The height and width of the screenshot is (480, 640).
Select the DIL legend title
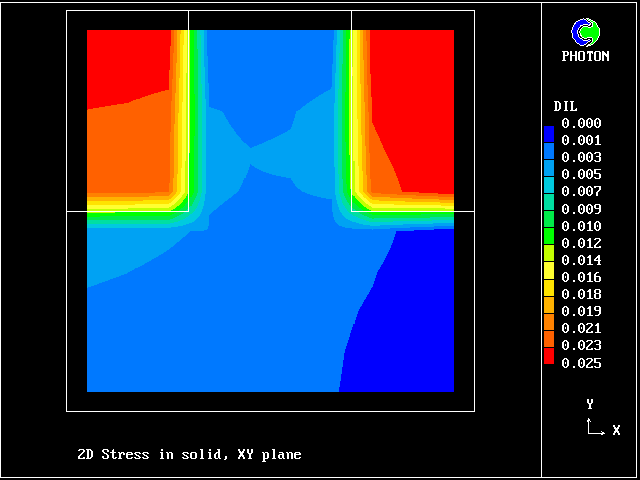coord(565,106)
